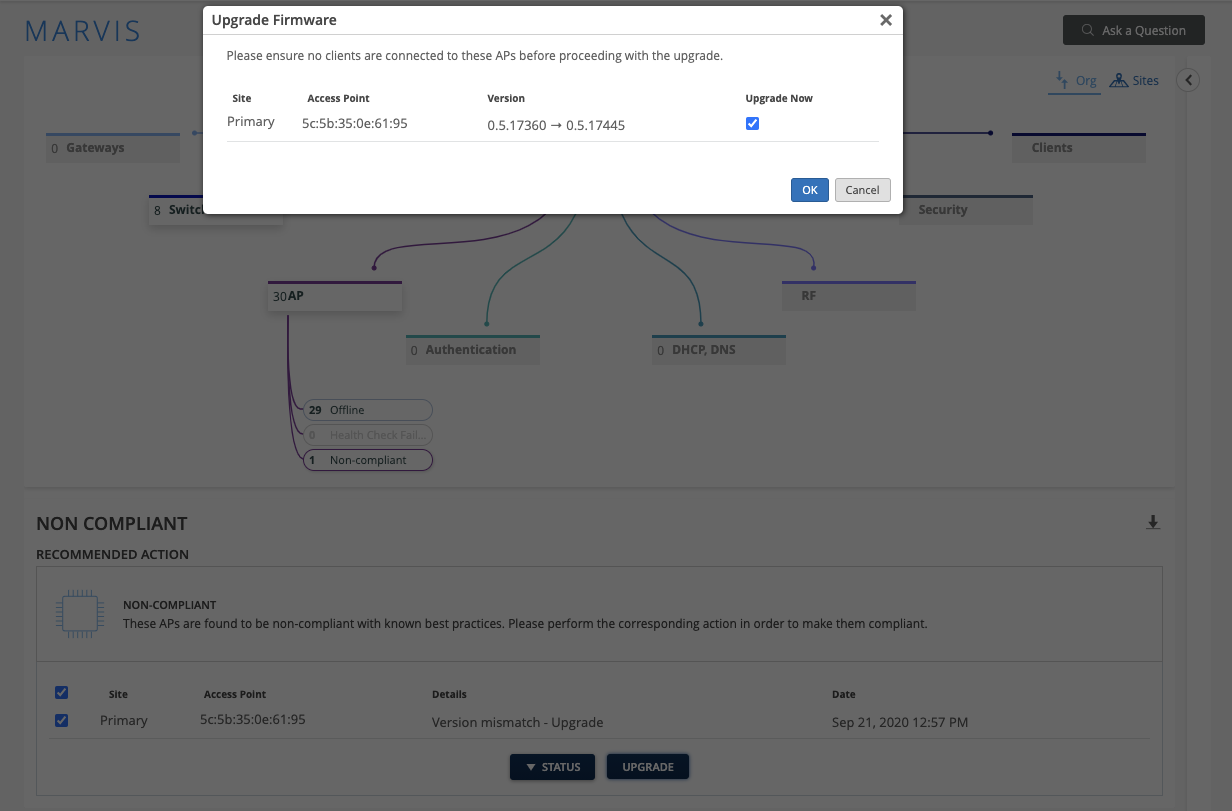Select the Offline AP category pill
The height and width of the screenshot is (811, 1232).
pos(368,410)
